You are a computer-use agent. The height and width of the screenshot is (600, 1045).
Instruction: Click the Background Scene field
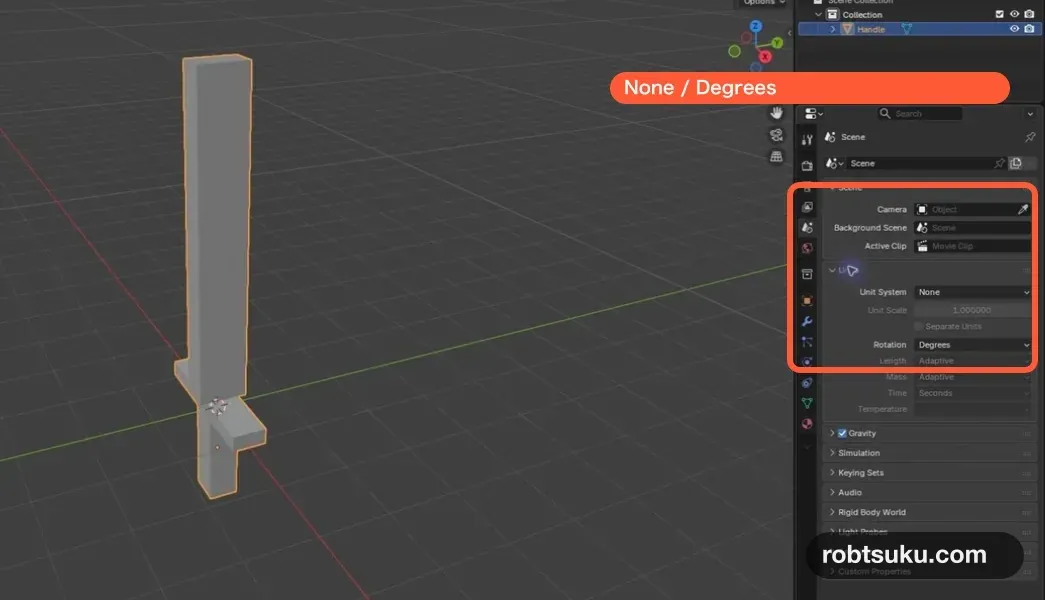pyautogui.click(x=972, y=228)
